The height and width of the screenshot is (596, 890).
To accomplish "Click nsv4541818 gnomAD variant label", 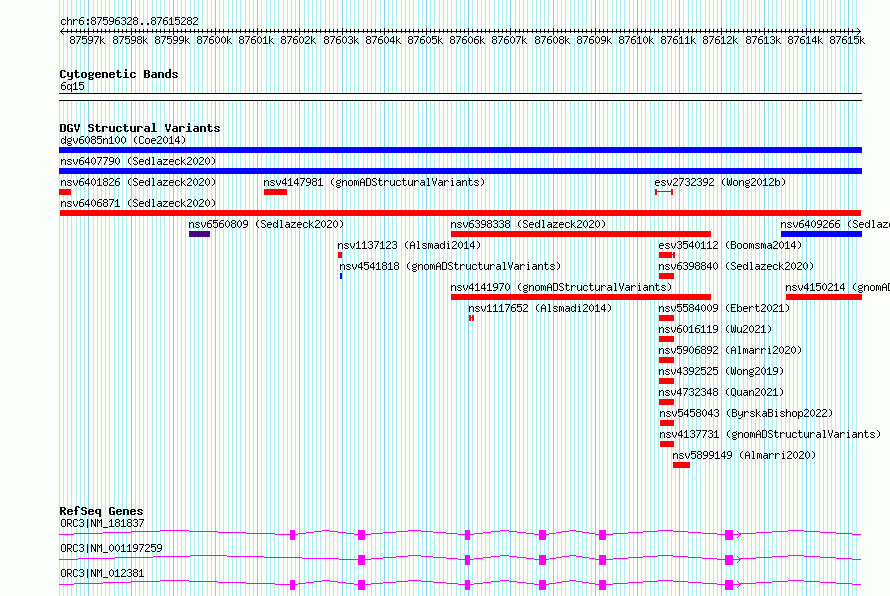I will pyautogui.click(x=450, y=266).
